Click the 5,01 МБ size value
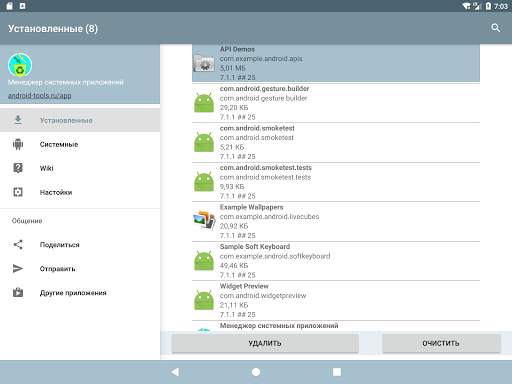Image resolution: width=512 pixels, height=384 pixels. (x=233, y=68)
